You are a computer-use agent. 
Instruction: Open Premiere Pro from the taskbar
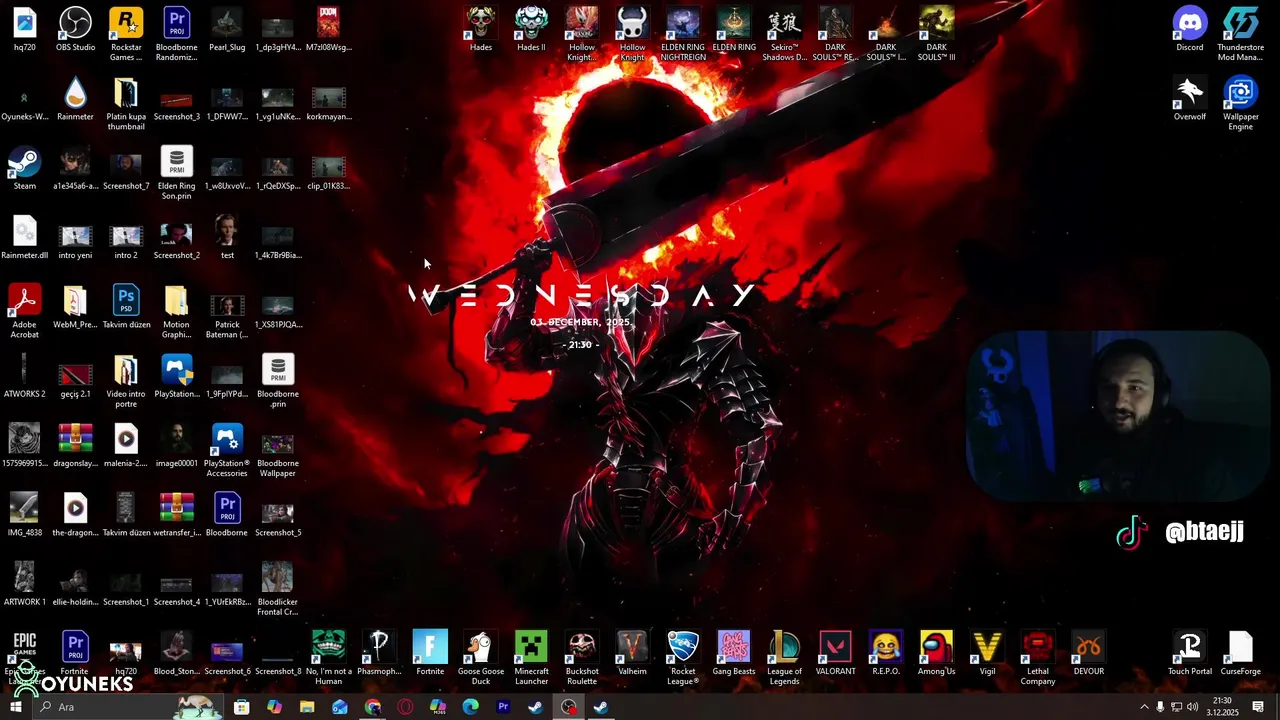point(503,707)
